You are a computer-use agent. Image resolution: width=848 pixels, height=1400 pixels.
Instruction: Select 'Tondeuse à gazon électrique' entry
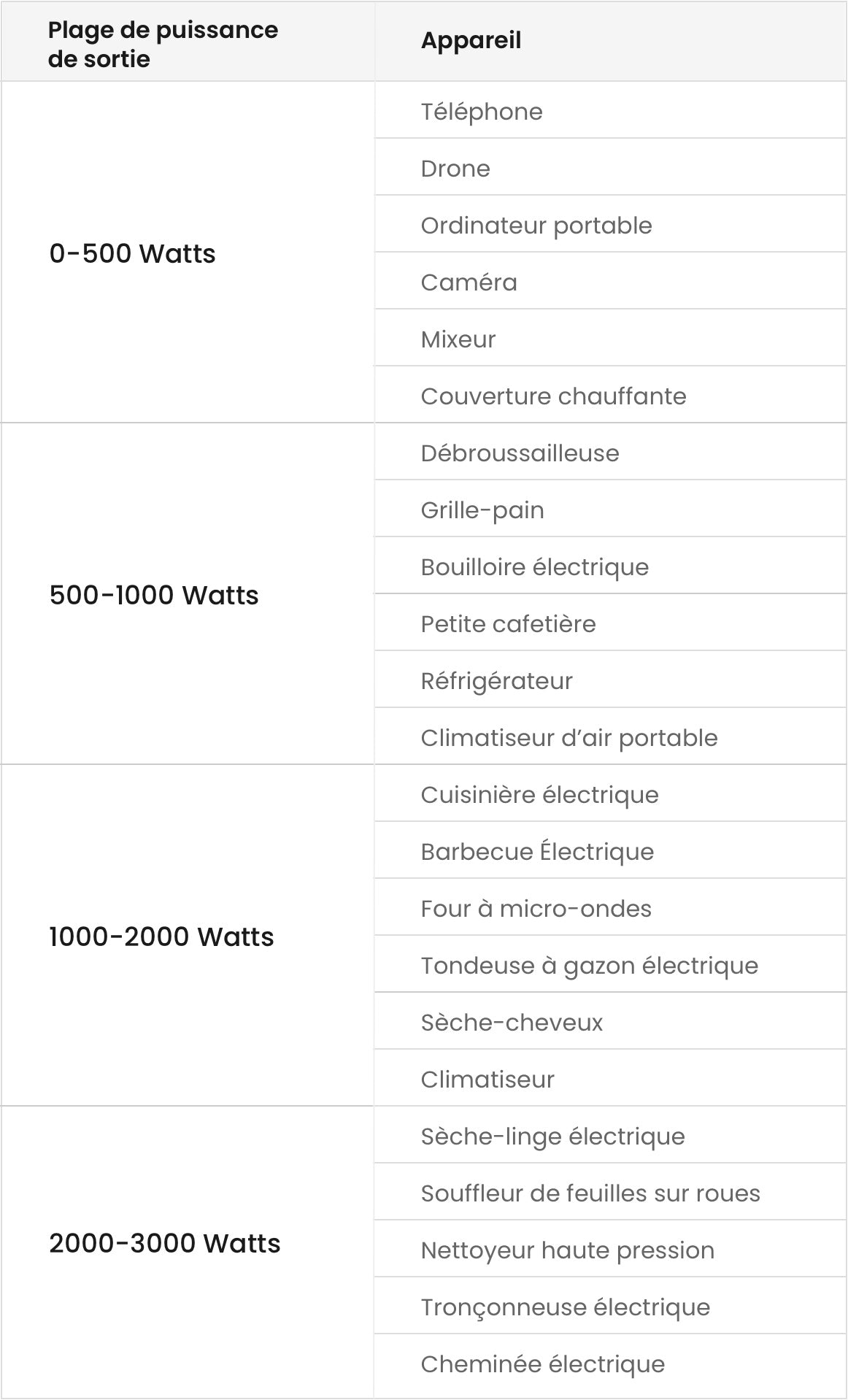tap(589, 966)
